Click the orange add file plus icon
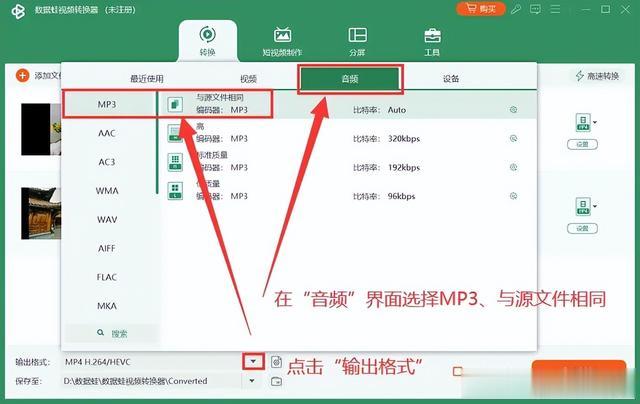Image resolution: width=640 pixels, height=404 pixels. [x=22, y=75]
